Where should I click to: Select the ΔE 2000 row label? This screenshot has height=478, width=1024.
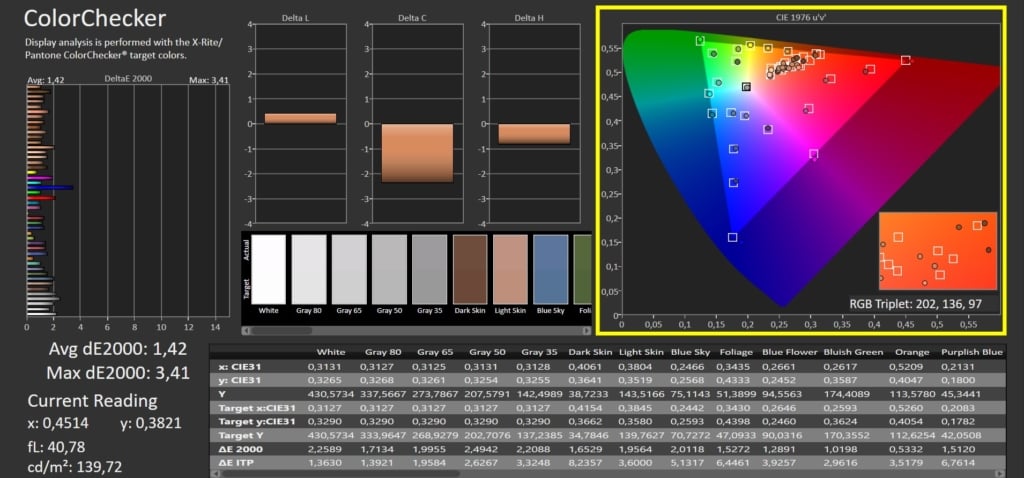click(x=239, y=449)
